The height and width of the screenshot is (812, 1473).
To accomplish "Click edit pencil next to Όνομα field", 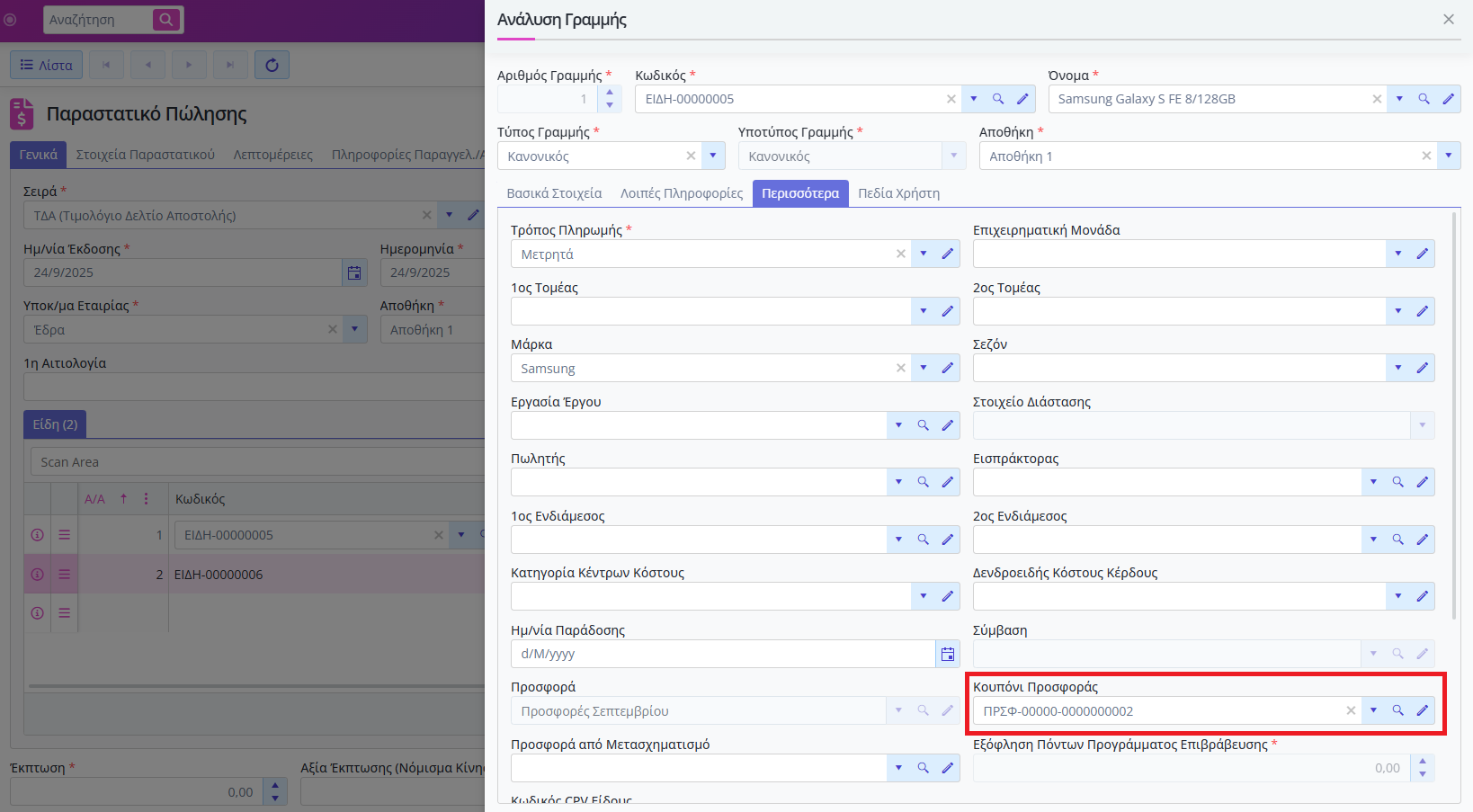I will (x=1448, y=99).
